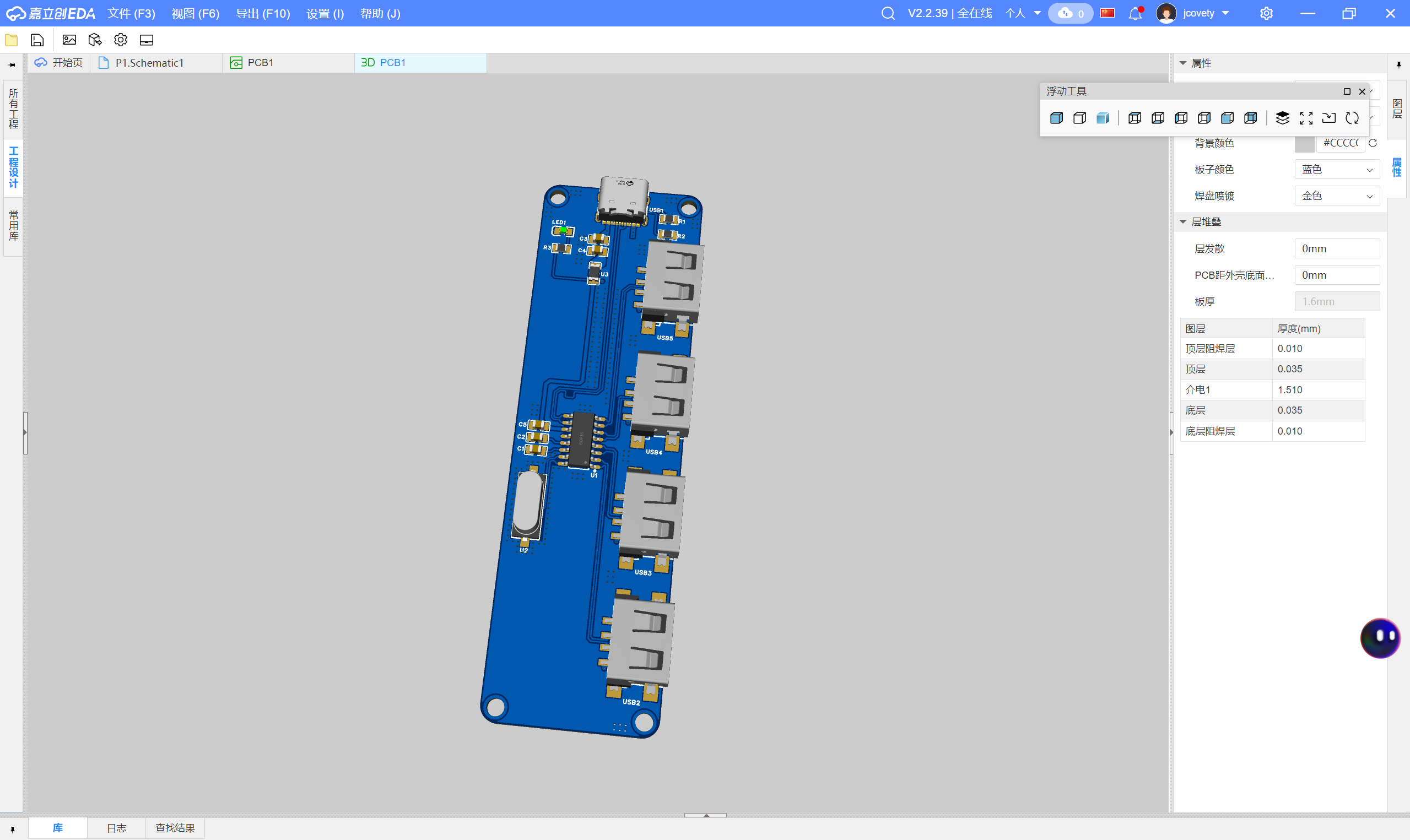Screen dimensions: 1410x840
Task: Click the #CCCCCC background hex field
Action: coord(1341,143)
